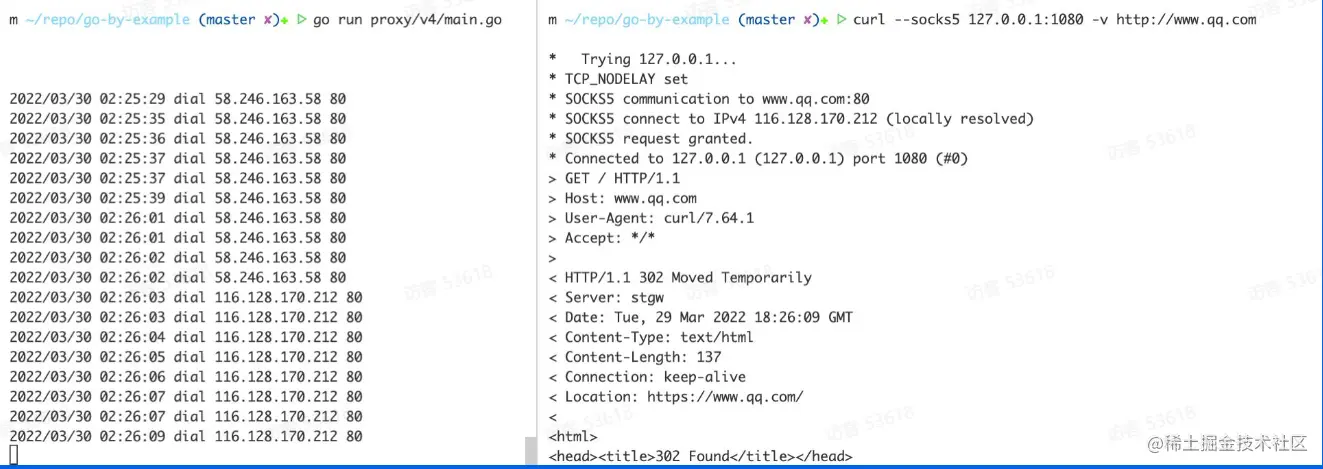1323x469 pixels.
Task: Click the scrollbar thumb between the panes
Action: [x=530, y=451]
